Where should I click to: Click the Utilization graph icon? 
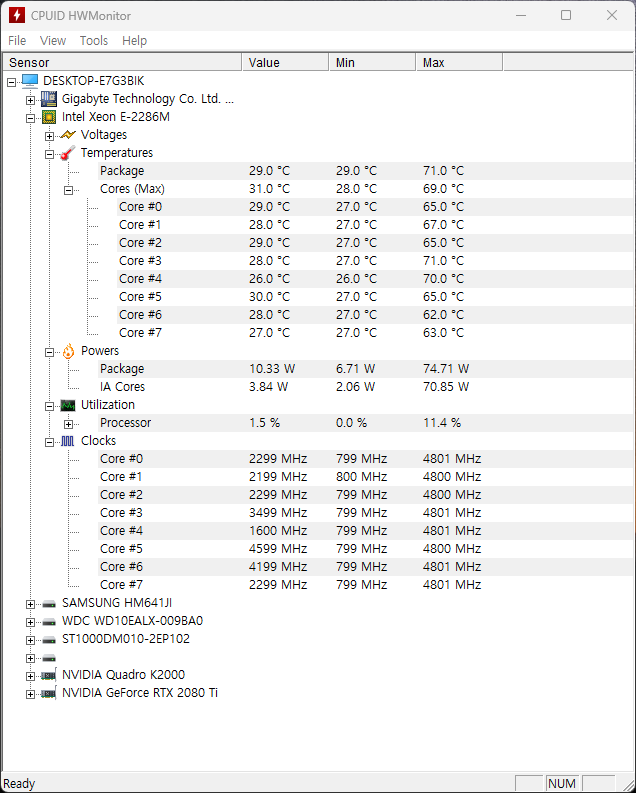(x=68, y=405)
